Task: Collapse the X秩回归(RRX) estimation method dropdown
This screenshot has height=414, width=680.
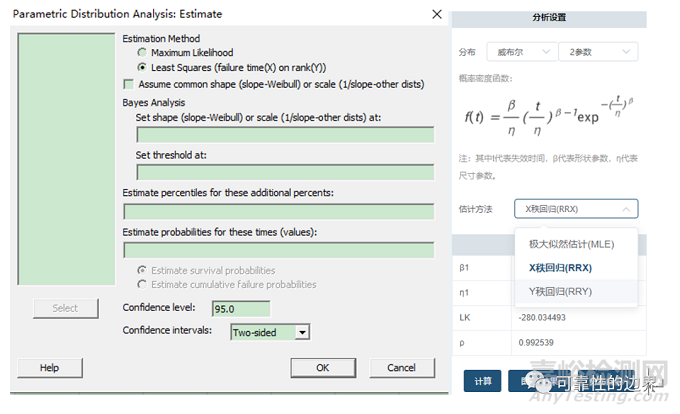Action: pos(576,209)
